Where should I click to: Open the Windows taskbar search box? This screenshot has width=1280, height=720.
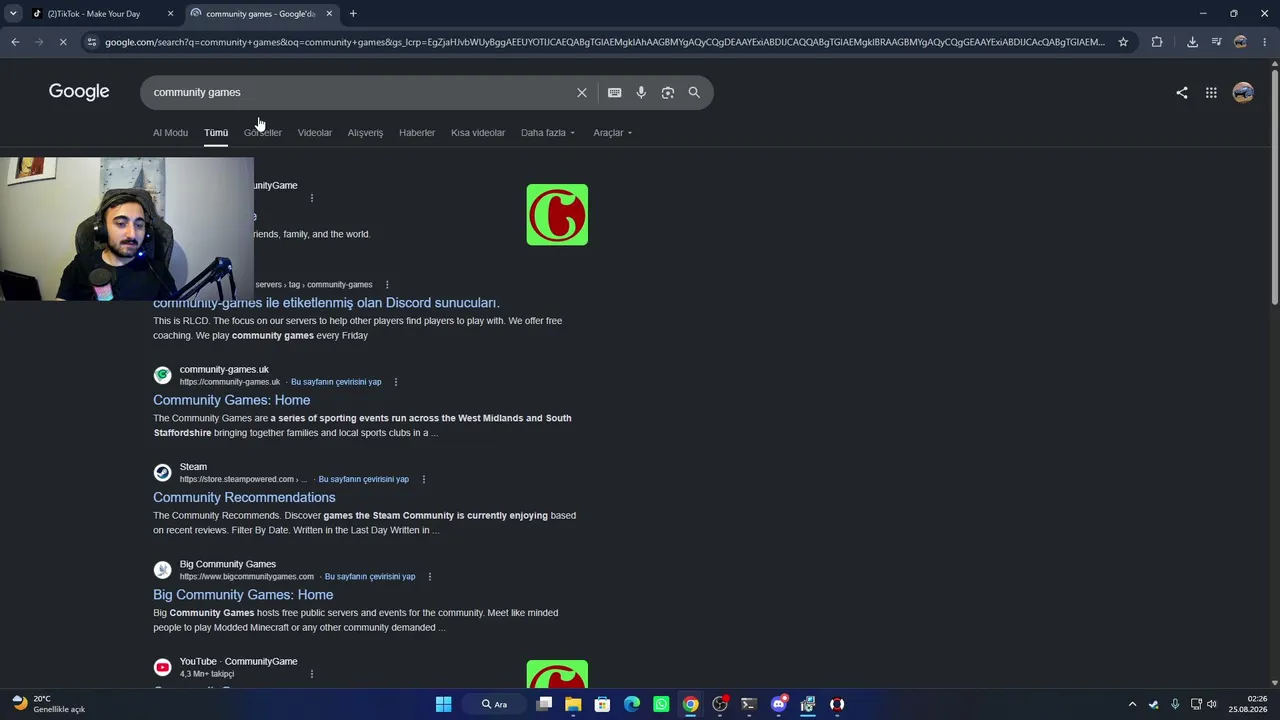[x=497, y=704]
